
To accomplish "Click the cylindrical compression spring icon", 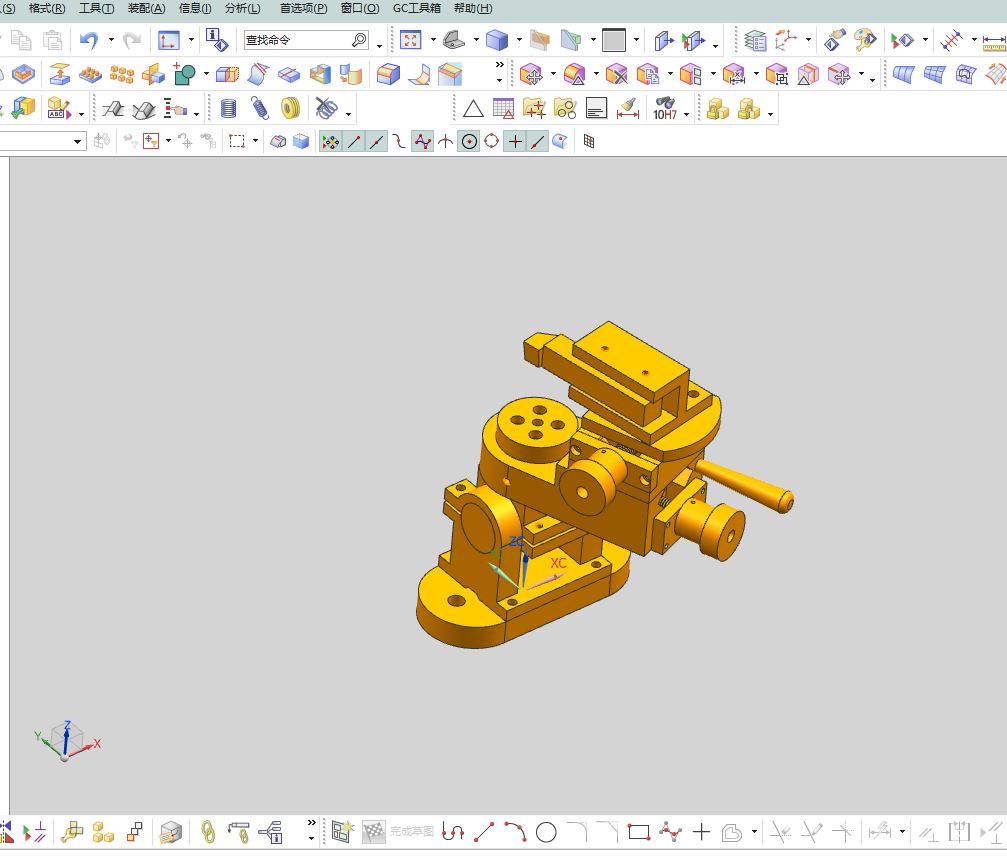I will pyautogui.click(x=228, y=108).
